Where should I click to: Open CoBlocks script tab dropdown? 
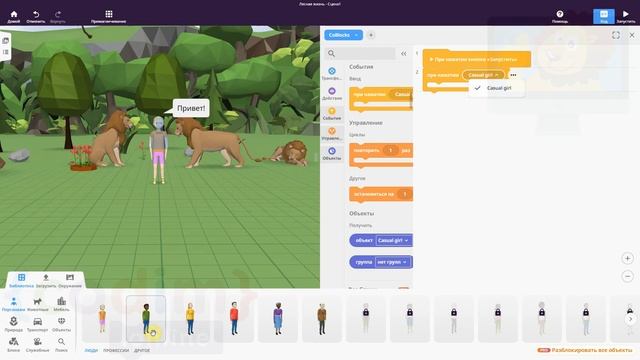coord(343,35)
